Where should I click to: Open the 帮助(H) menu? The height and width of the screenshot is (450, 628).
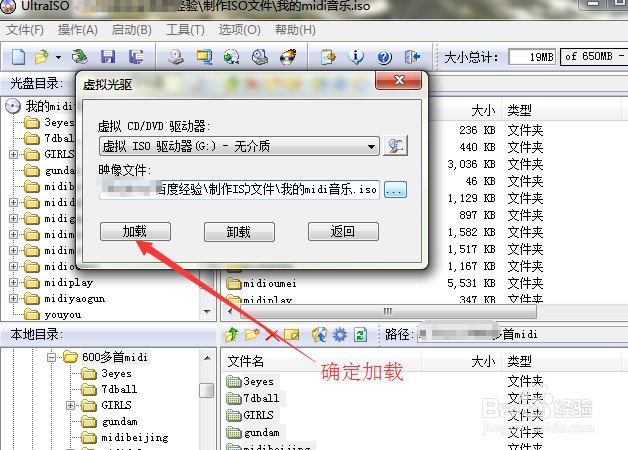tap(295, 30)
